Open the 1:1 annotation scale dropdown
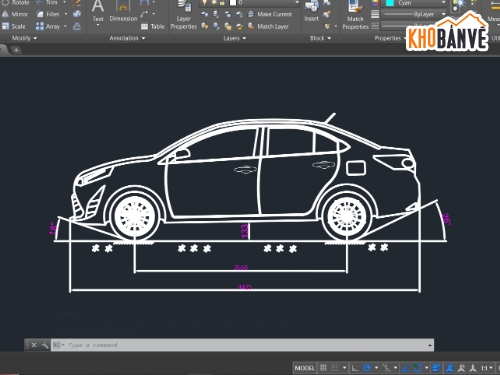Viewport: 500px width, 375px height. [487, 368]
